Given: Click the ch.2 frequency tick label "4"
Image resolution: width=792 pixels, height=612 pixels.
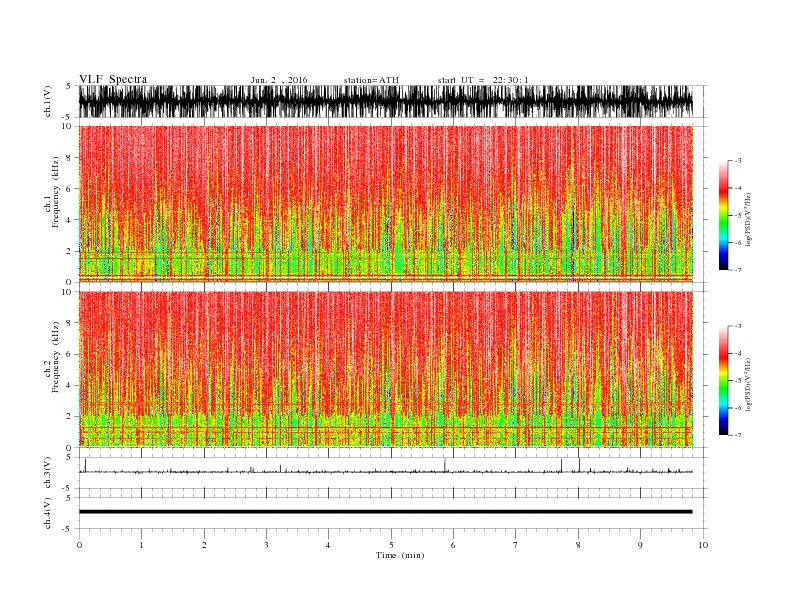Looking at the screenshot, I should [69, 386].
